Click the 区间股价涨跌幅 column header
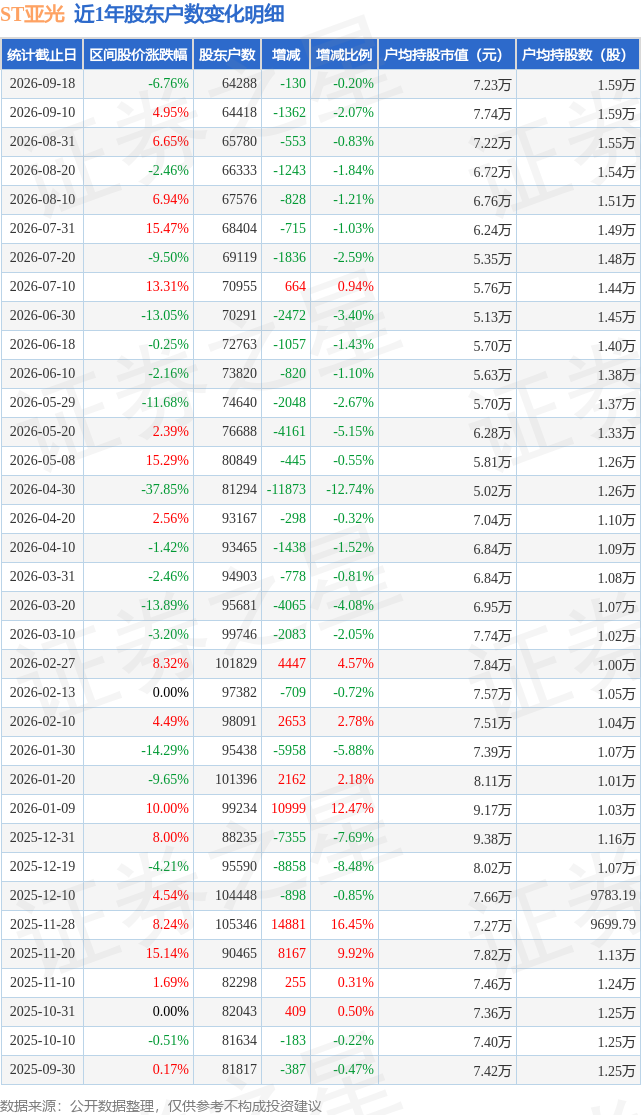 (x=139, y=55)
